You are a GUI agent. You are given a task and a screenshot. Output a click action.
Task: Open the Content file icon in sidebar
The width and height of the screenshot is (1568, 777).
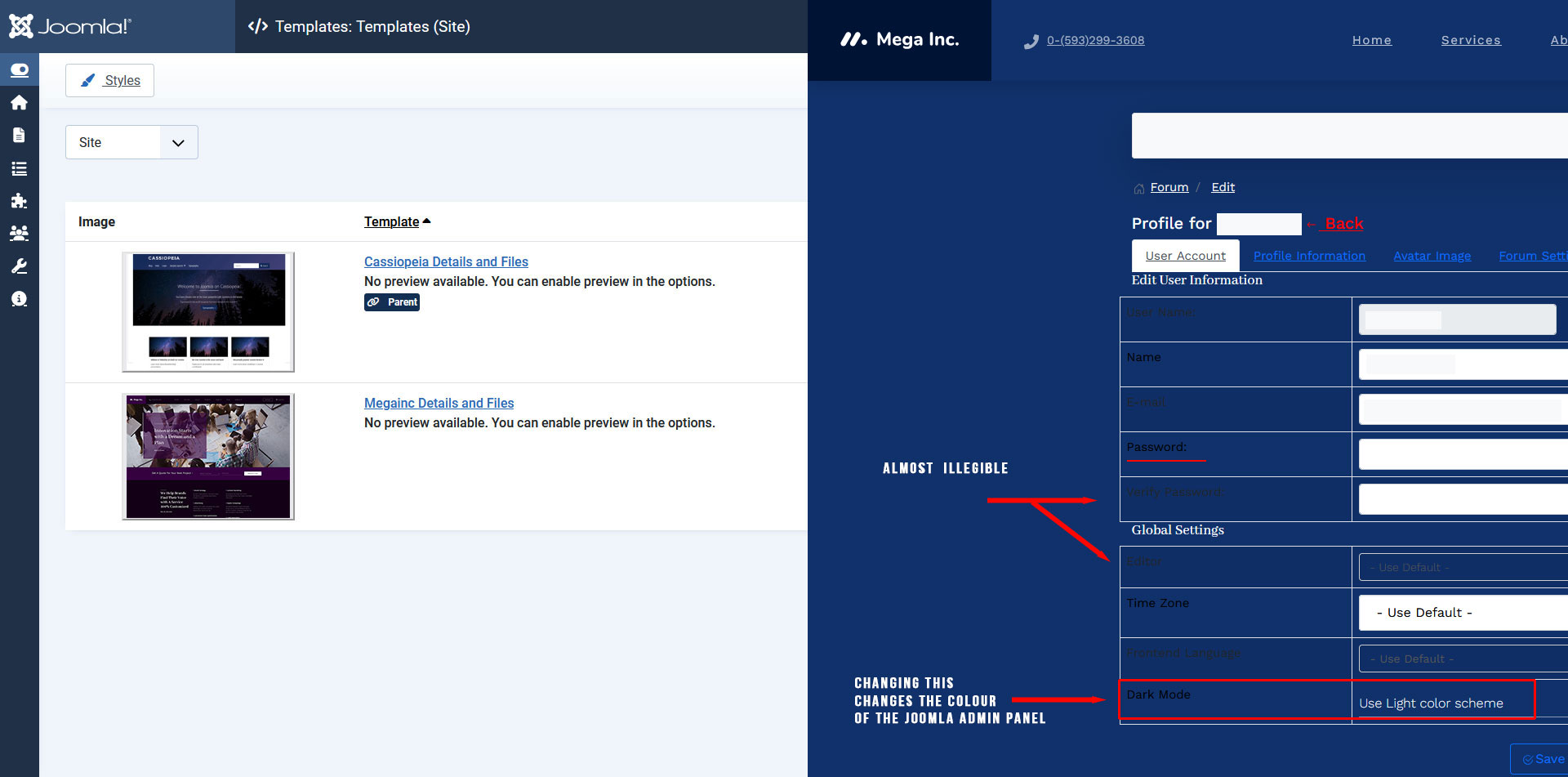click(19, 136)
